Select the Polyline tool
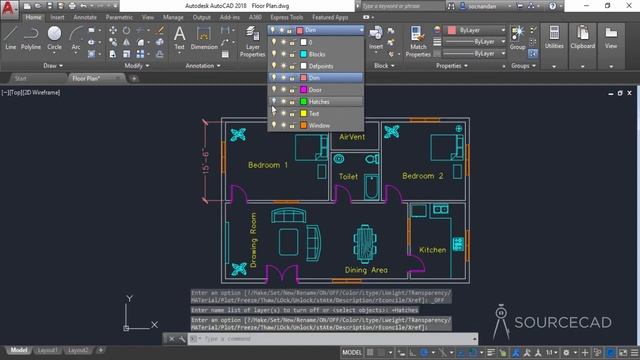 [31, 38]
